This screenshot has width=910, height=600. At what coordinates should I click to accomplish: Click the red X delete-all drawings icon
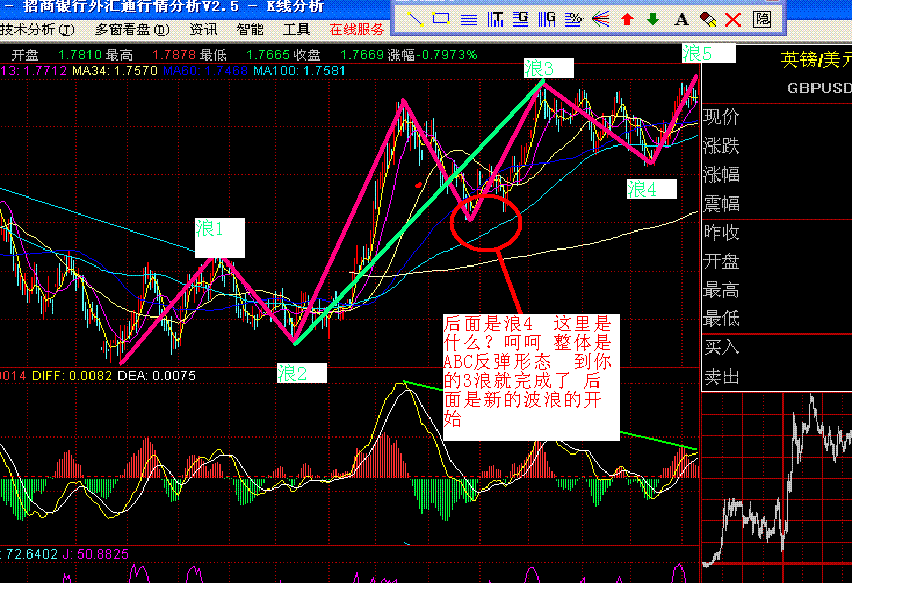733,20
